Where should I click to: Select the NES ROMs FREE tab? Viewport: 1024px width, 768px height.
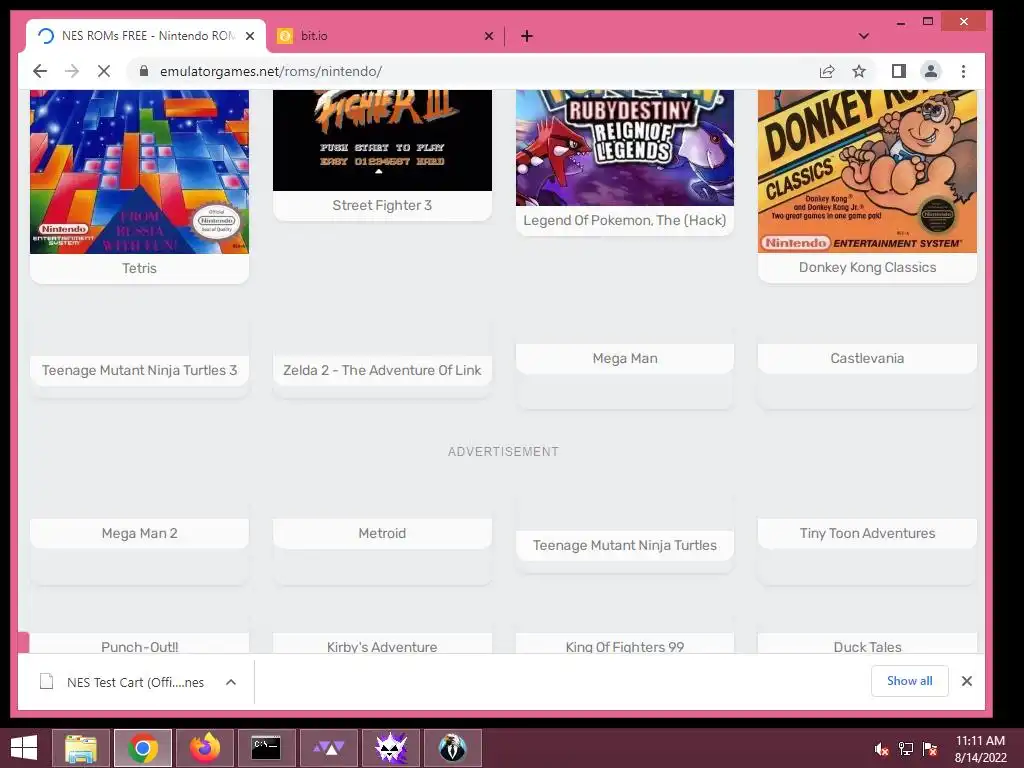(x=146, y=36)
